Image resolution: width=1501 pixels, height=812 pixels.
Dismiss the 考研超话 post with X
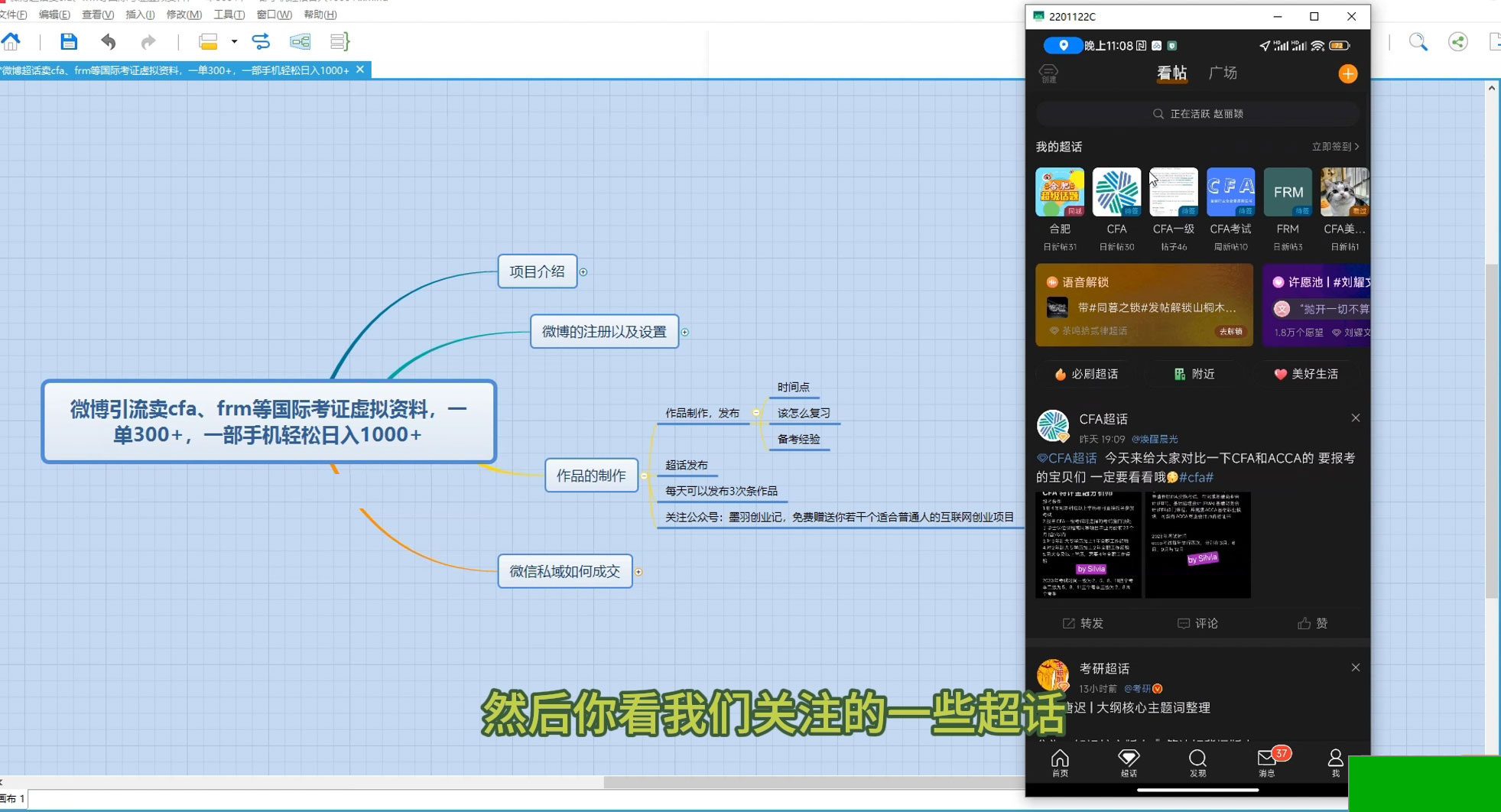(1355, 667)
